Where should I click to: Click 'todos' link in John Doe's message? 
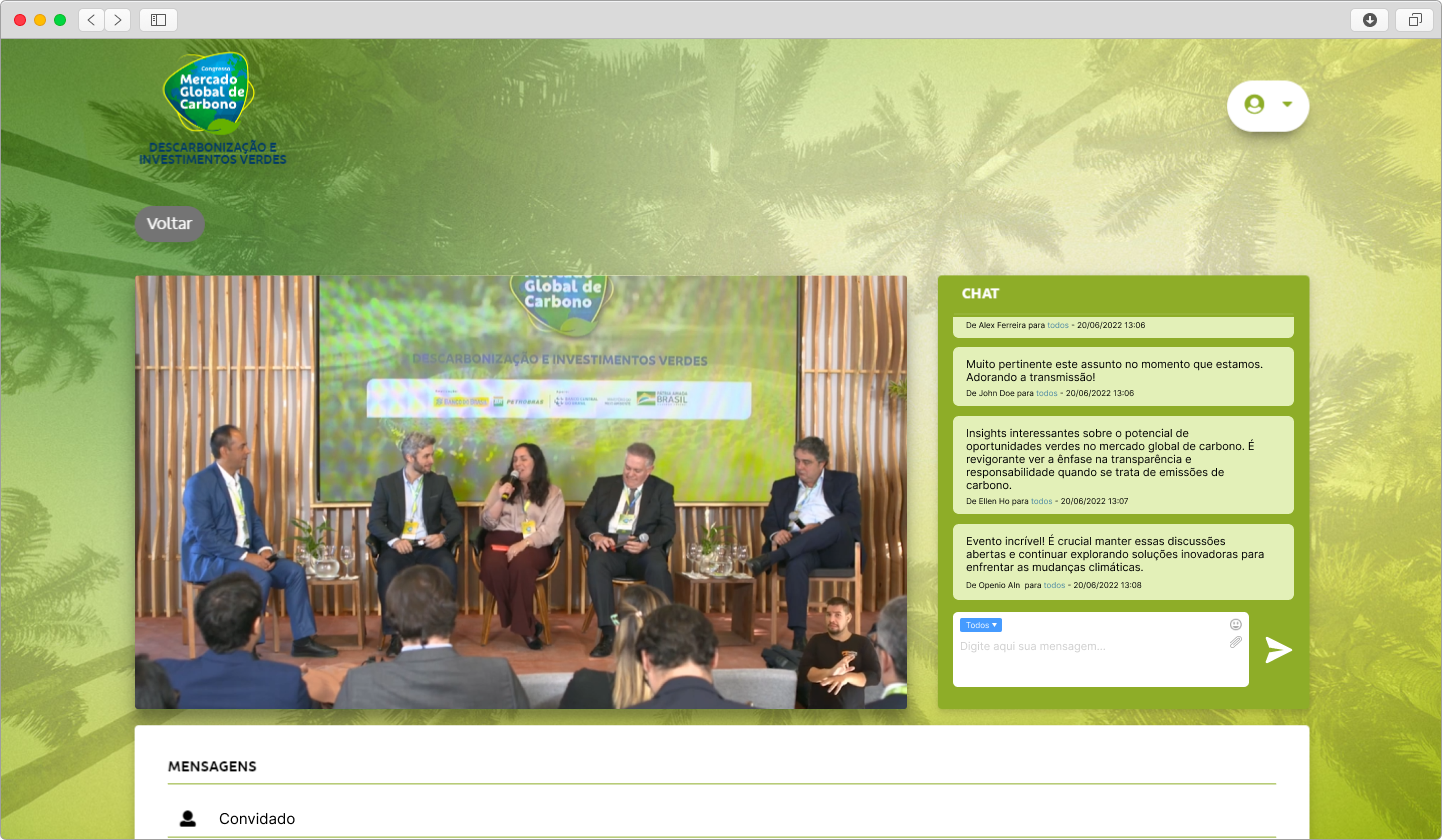[1046, 393]
